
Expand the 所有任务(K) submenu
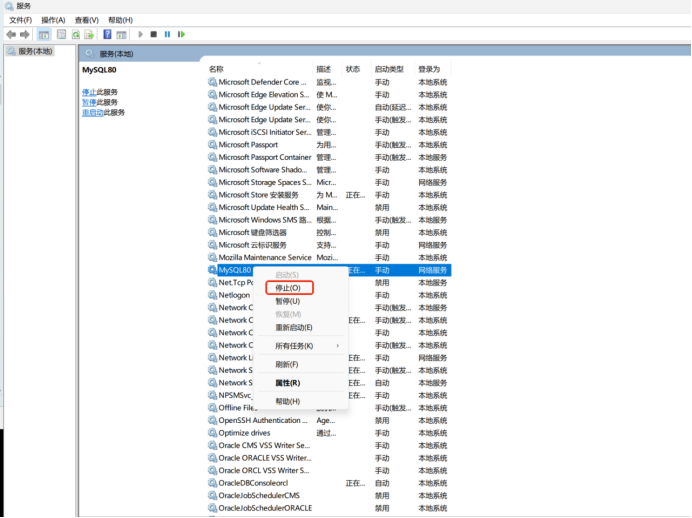294,346
